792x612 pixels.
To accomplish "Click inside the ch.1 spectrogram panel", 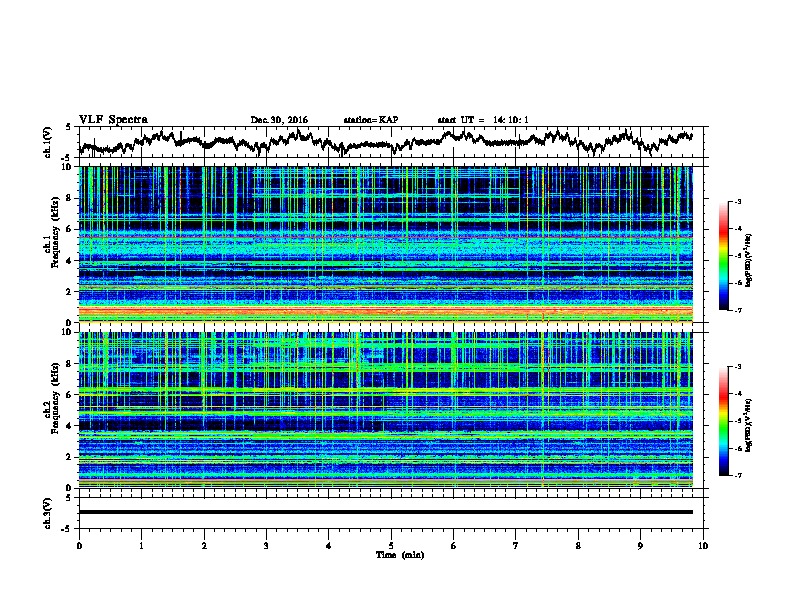I will (x=385, y=244).
